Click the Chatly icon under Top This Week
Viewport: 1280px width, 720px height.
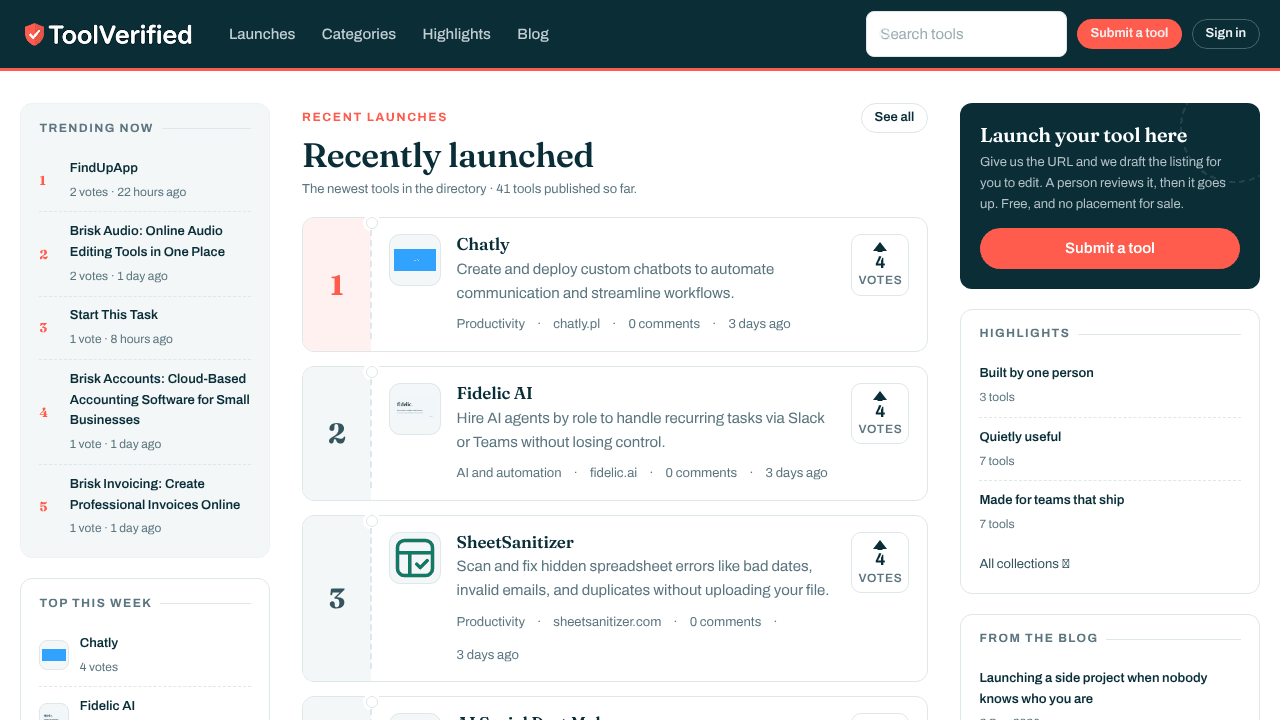(x=54, y=655)
